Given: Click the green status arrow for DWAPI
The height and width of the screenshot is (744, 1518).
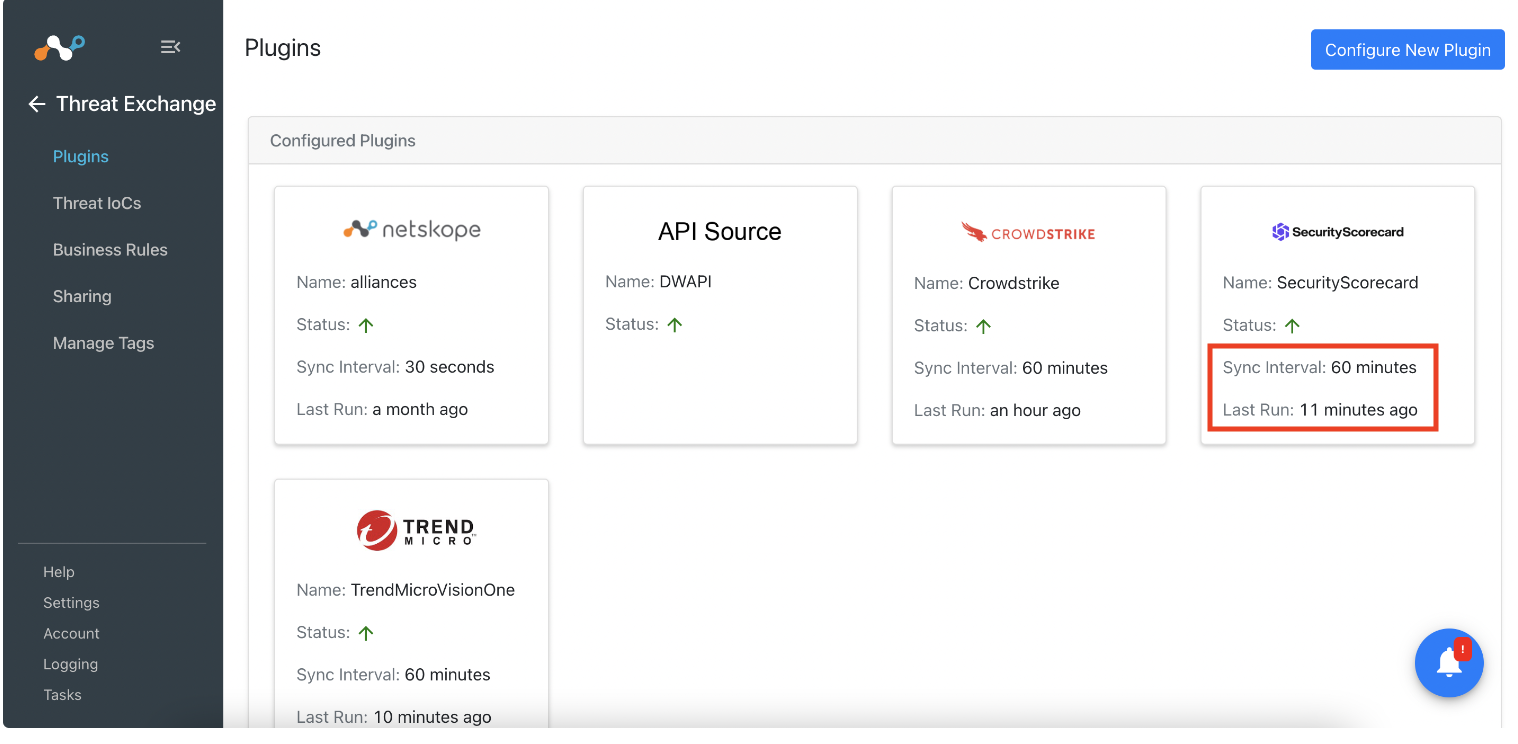Looking at the screenshot, I should 675,325.
